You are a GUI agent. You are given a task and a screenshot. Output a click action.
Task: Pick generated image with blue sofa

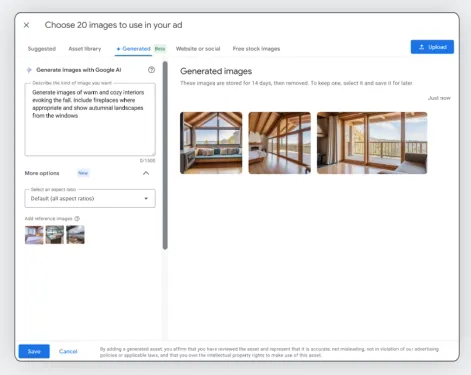[211, 143]
